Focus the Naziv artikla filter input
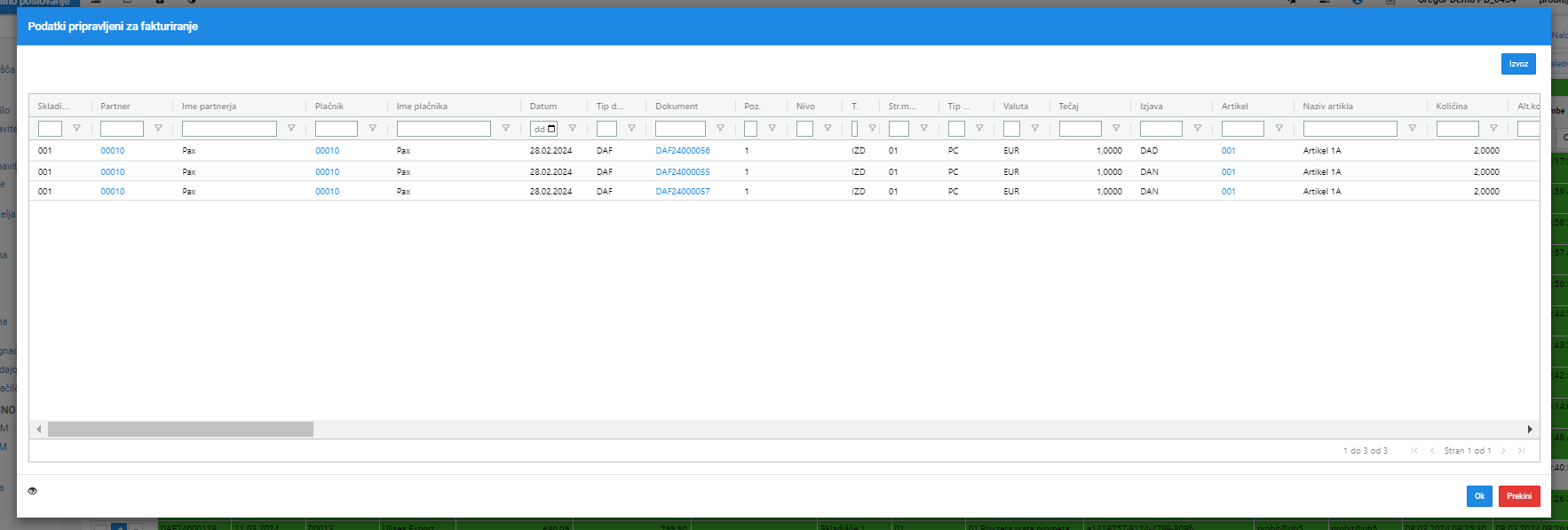The image size is (1568, 530). [1350, 129]
